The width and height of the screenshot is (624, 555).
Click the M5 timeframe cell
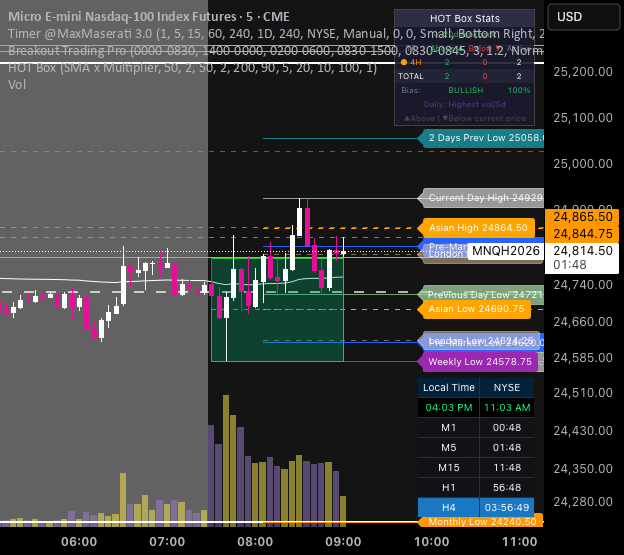[x=448, y=448]
